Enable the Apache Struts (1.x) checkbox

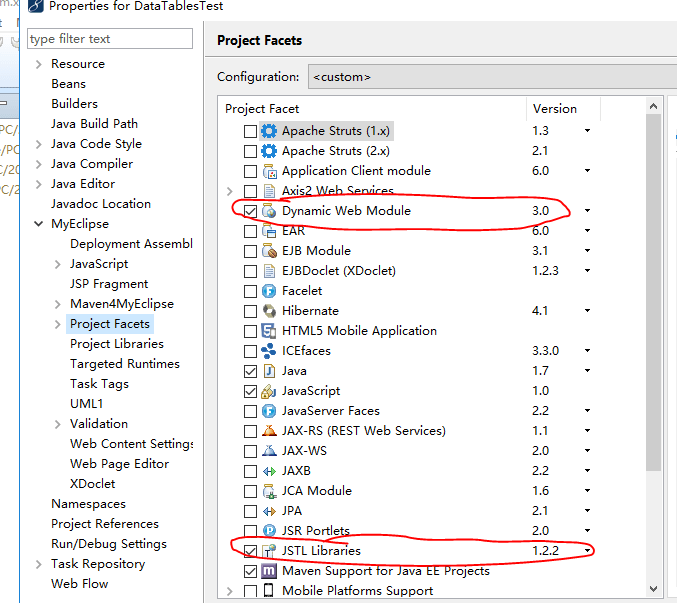pos(250,131)
